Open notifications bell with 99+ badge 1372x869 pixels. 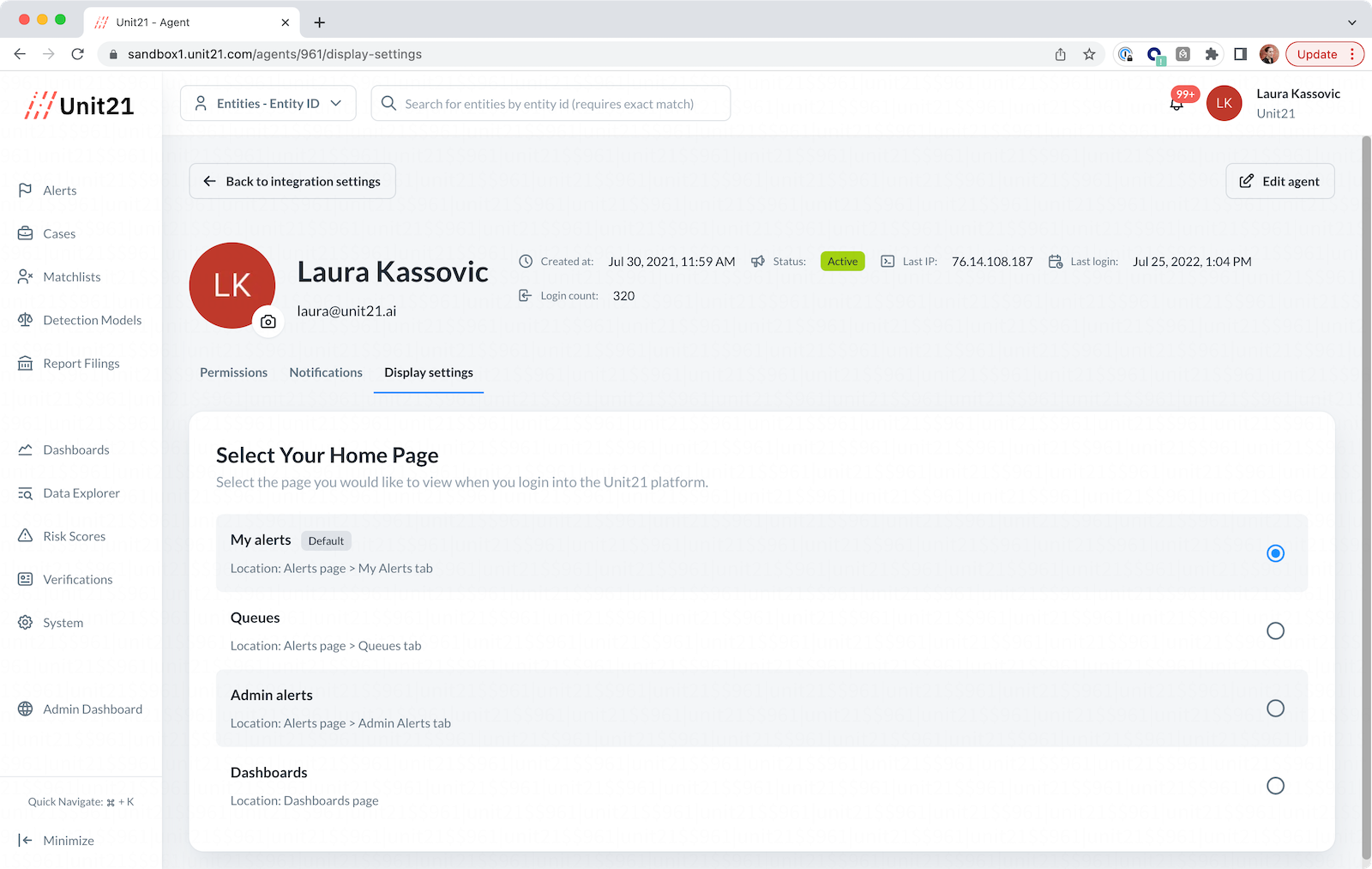[x=1177, y=103]
